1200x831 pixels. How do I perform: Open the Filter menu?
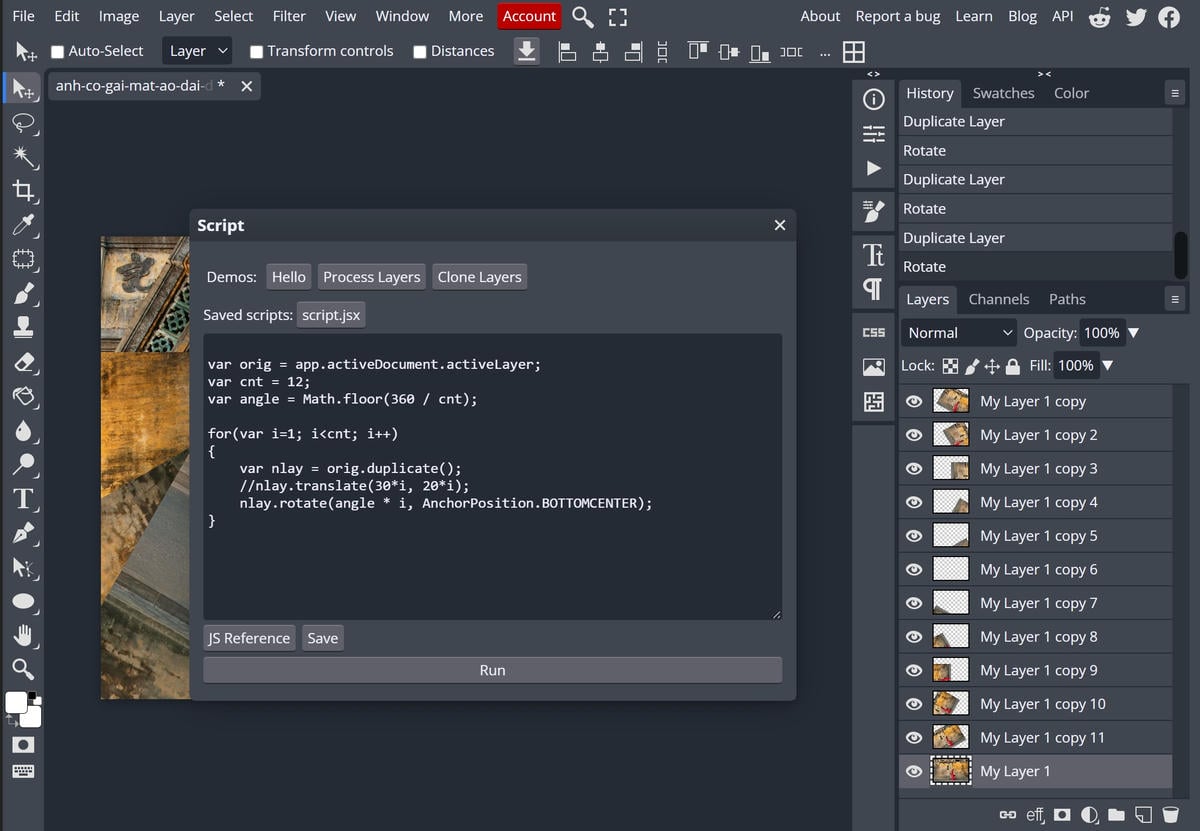(x=289, y=16)
